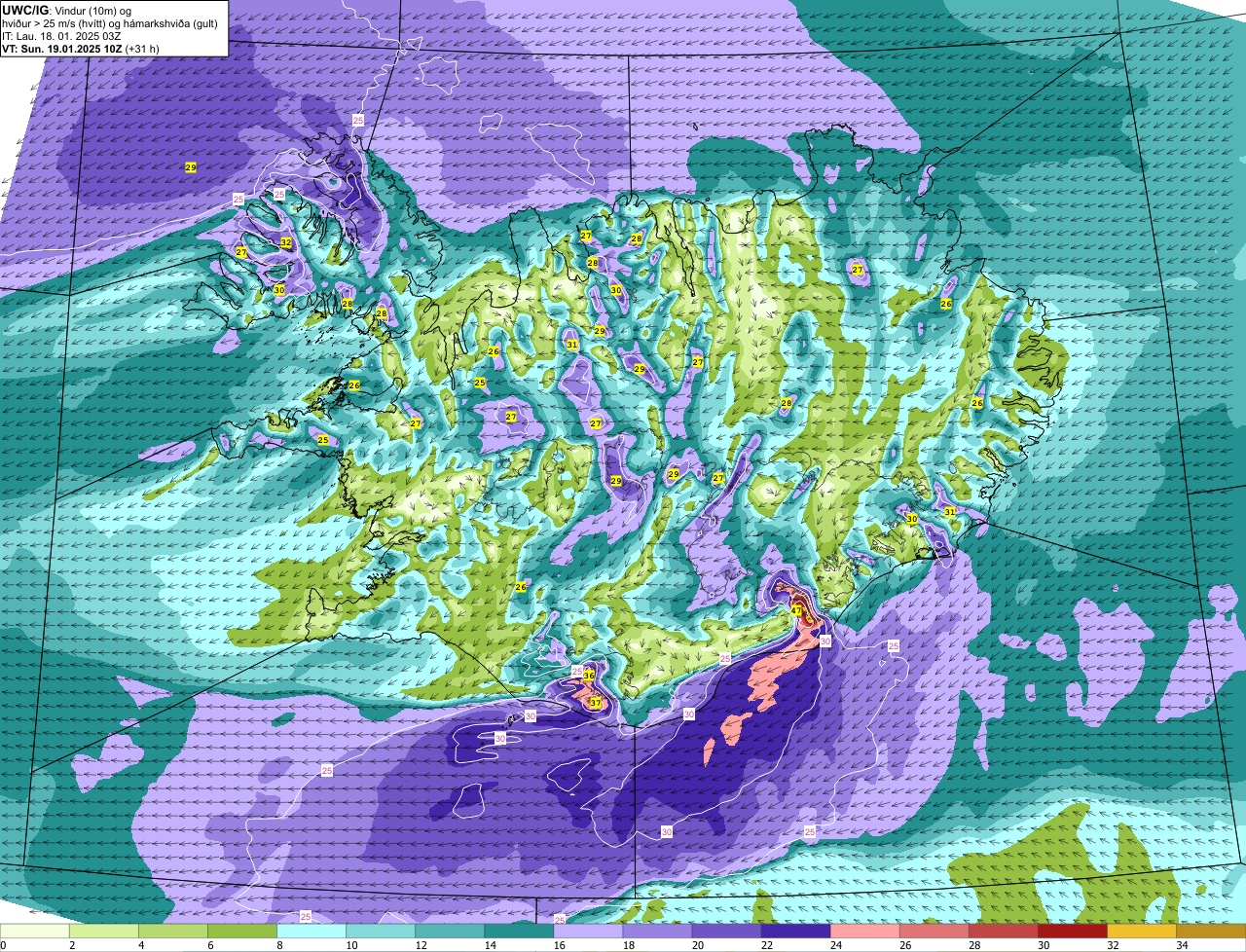Click the yellow peak gust label 47
The image size is (1246, 952).
796,611
